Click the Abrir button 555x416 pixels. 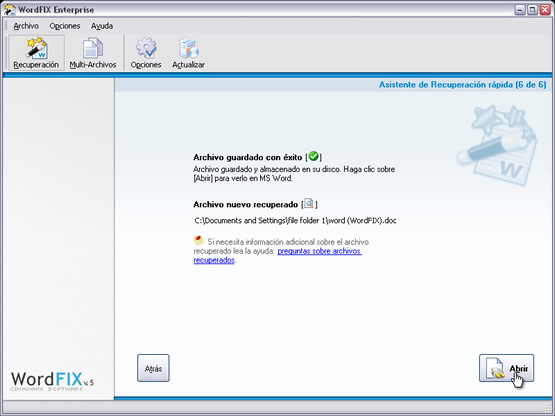(506, 368)
